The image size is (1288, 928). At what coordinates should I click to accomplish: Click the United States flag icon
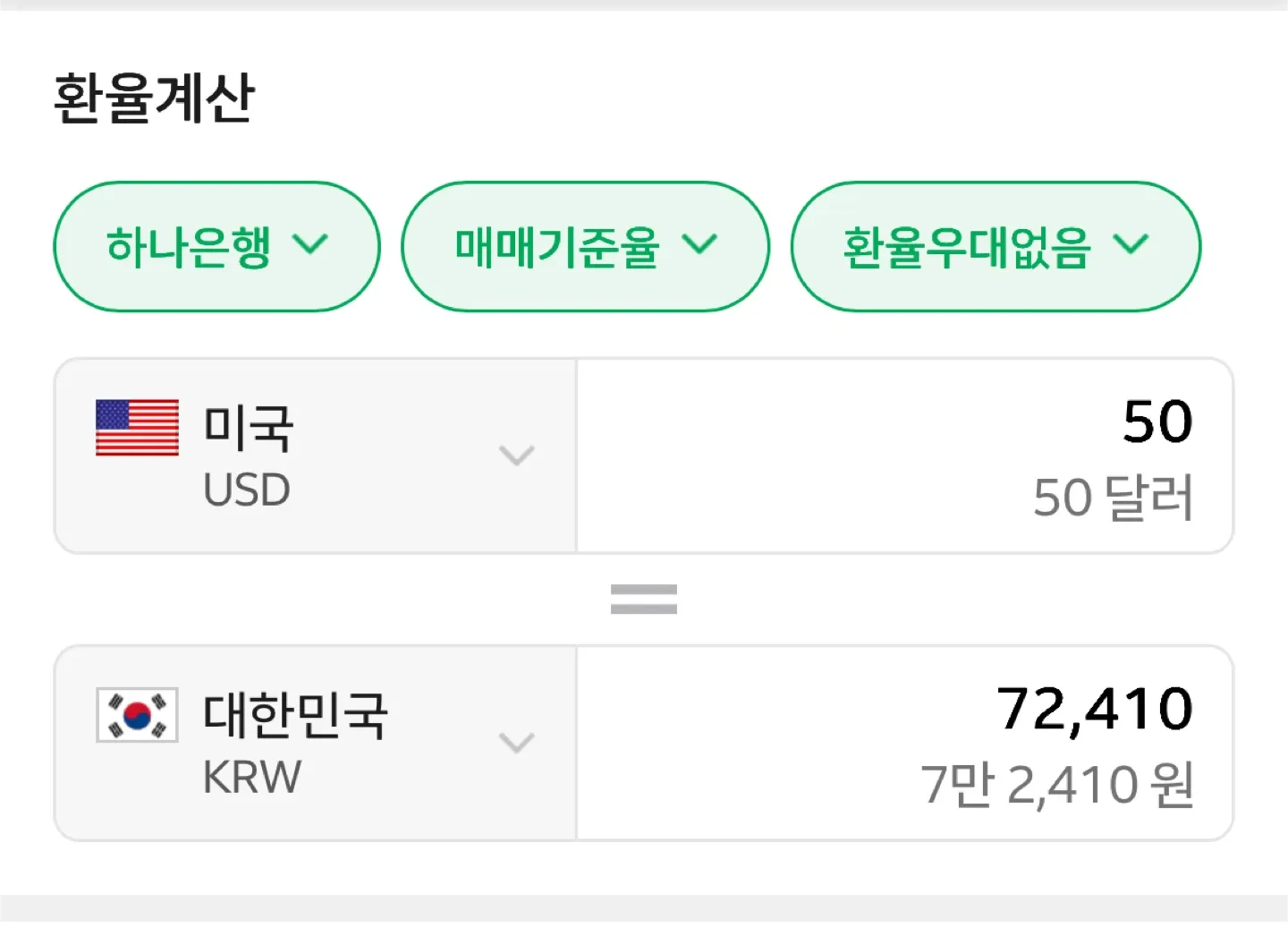137,428
